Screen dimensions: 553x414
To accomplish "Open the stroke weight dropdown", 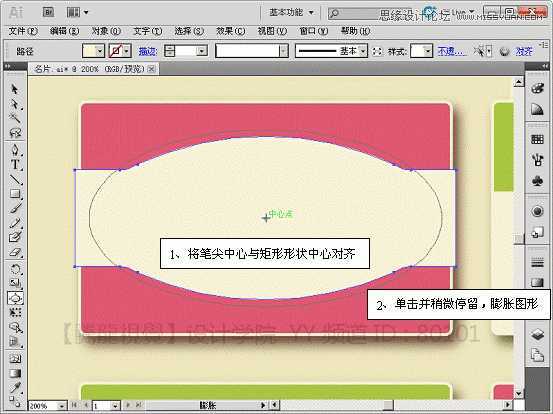I will tap(202, 51).
